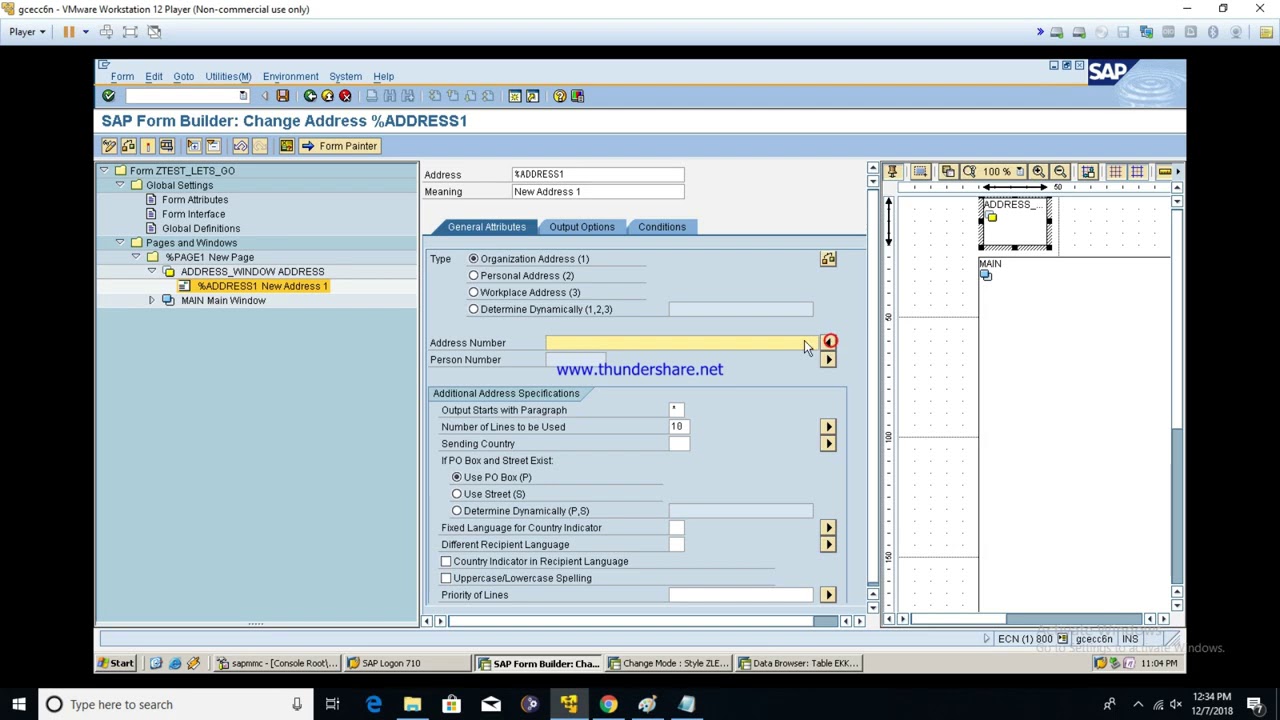
Task: Open the Environment menu
Action: pos(290,76)
